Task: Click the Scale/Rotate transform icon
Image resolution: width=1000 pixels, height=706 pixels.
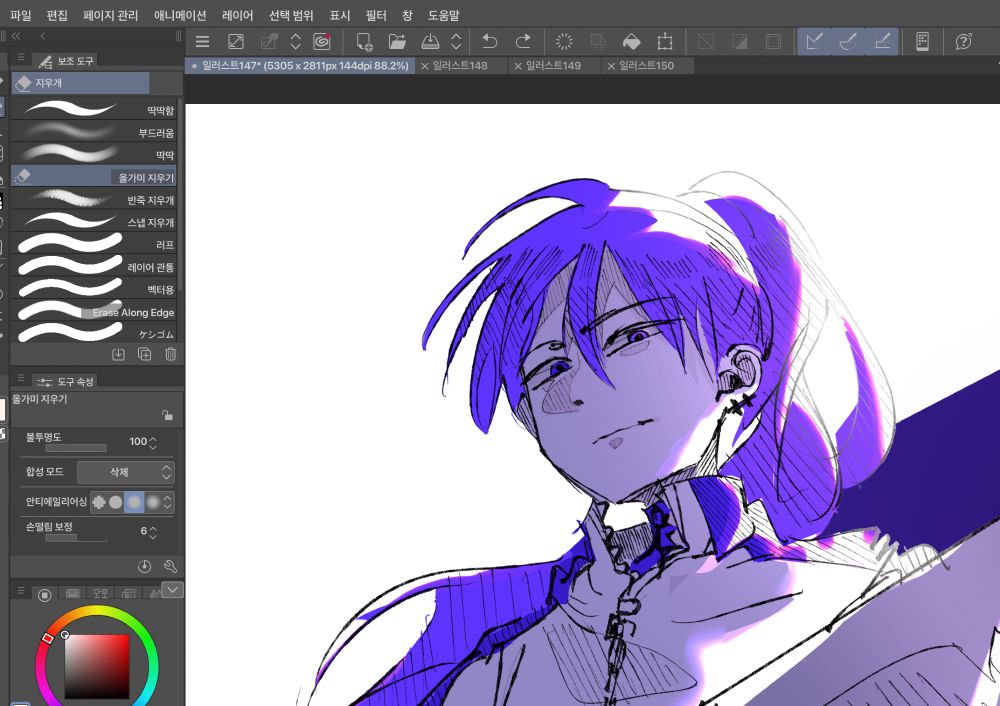Action: 665,42
